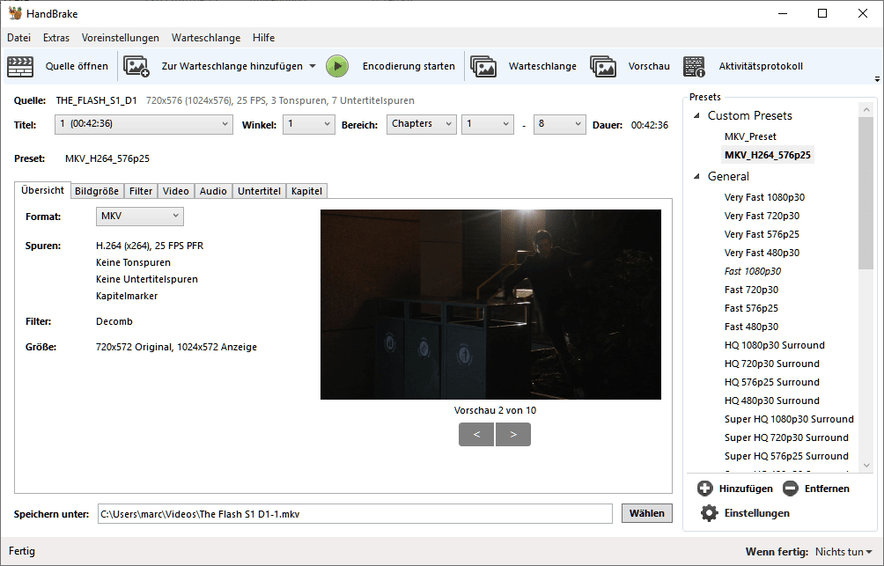The image size is (884, 566).
Task: Select the HQ 480p30 Surround preset
Action: pyautogui.click(x=772, y=401)
